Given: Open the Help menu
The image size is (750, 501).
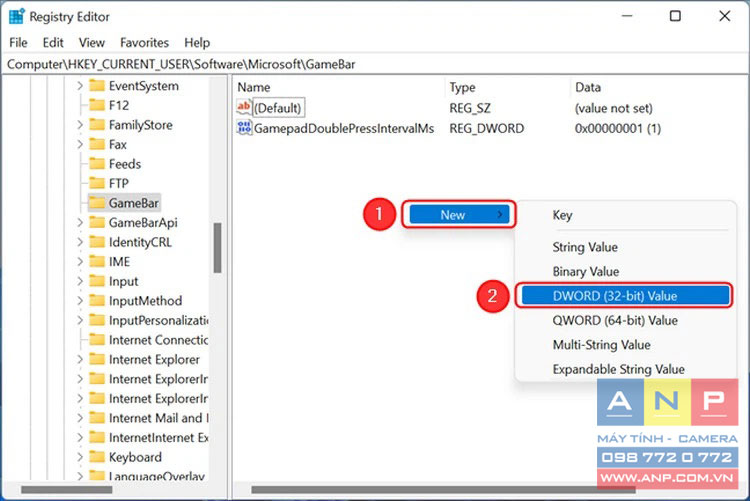Looking at the screenshot, I should [x=197, y=43].
